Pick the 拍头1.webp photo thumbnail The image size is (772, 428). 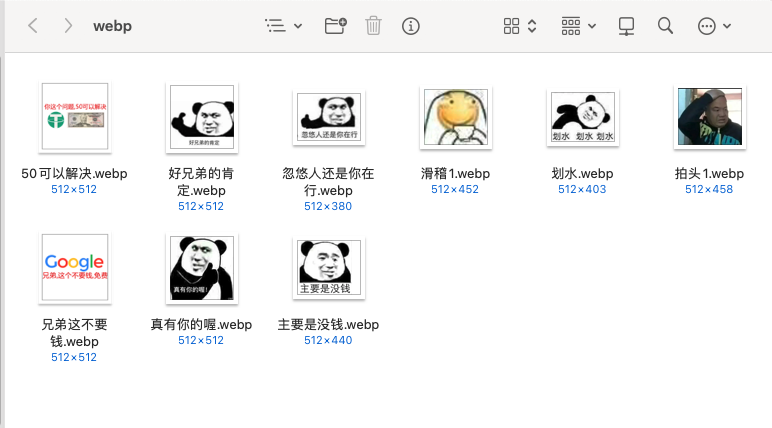click(709, 118)
